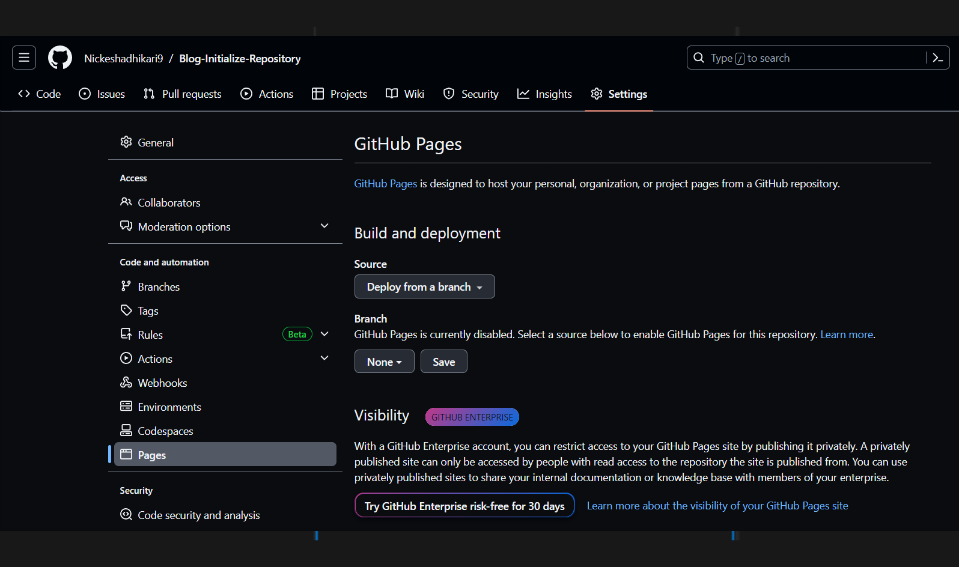The width and height of the screenshot is (959, 567).
Task: Click the Wiki tab book icon
Action: pyautogui.click(x=391, y=94)
